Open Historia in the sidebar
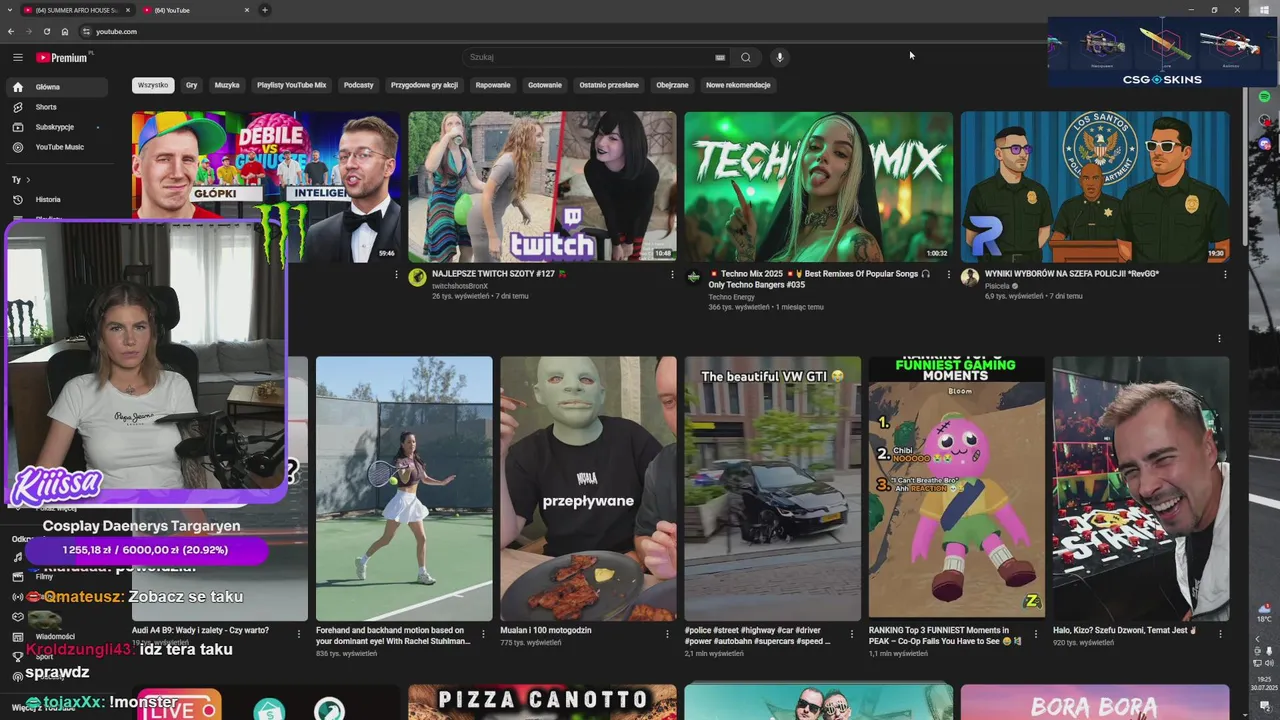This screenshot has height=720, width=1280. click(x=58, y=199)
